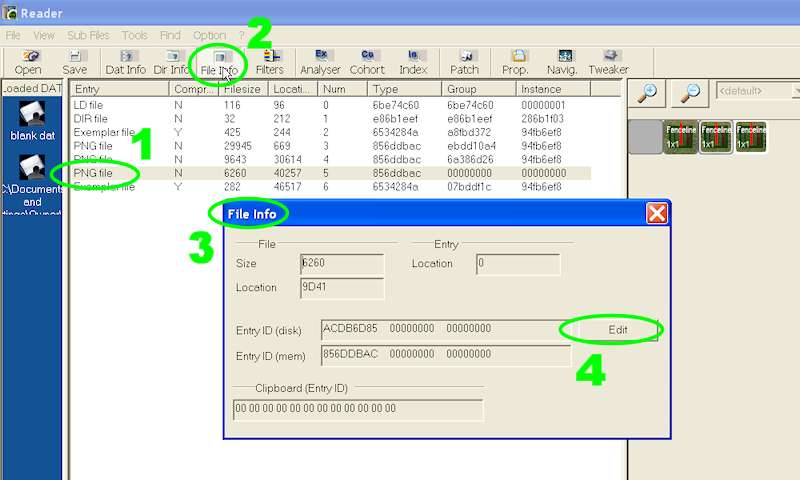Open the Option menu
Viewport: 800px width, 480px height.
click(209, 35)
